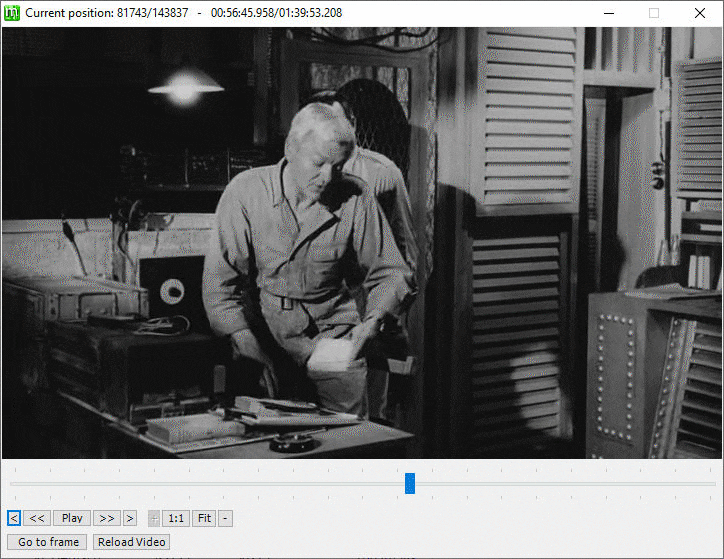Click the blue seek slider handle

[410, 483]
